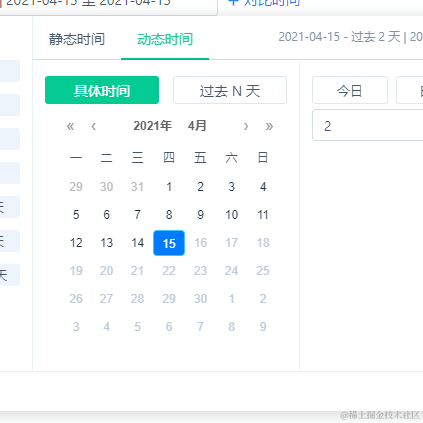This screenshot has height=423, width=423.
Task: Click the disabled date 16
Action: coord(200,243)
